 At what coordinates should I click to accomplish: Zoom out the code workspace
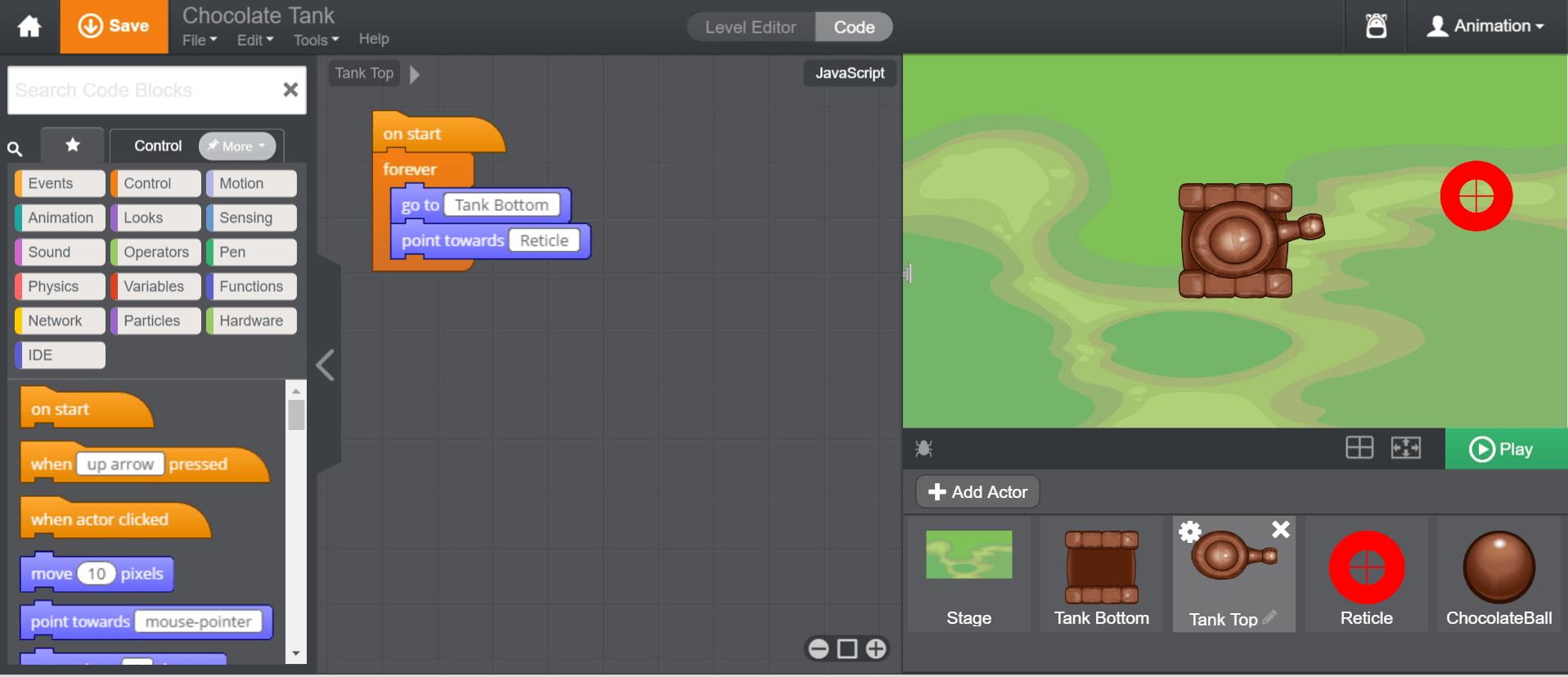pyautogui.click(x=819, y=648)
